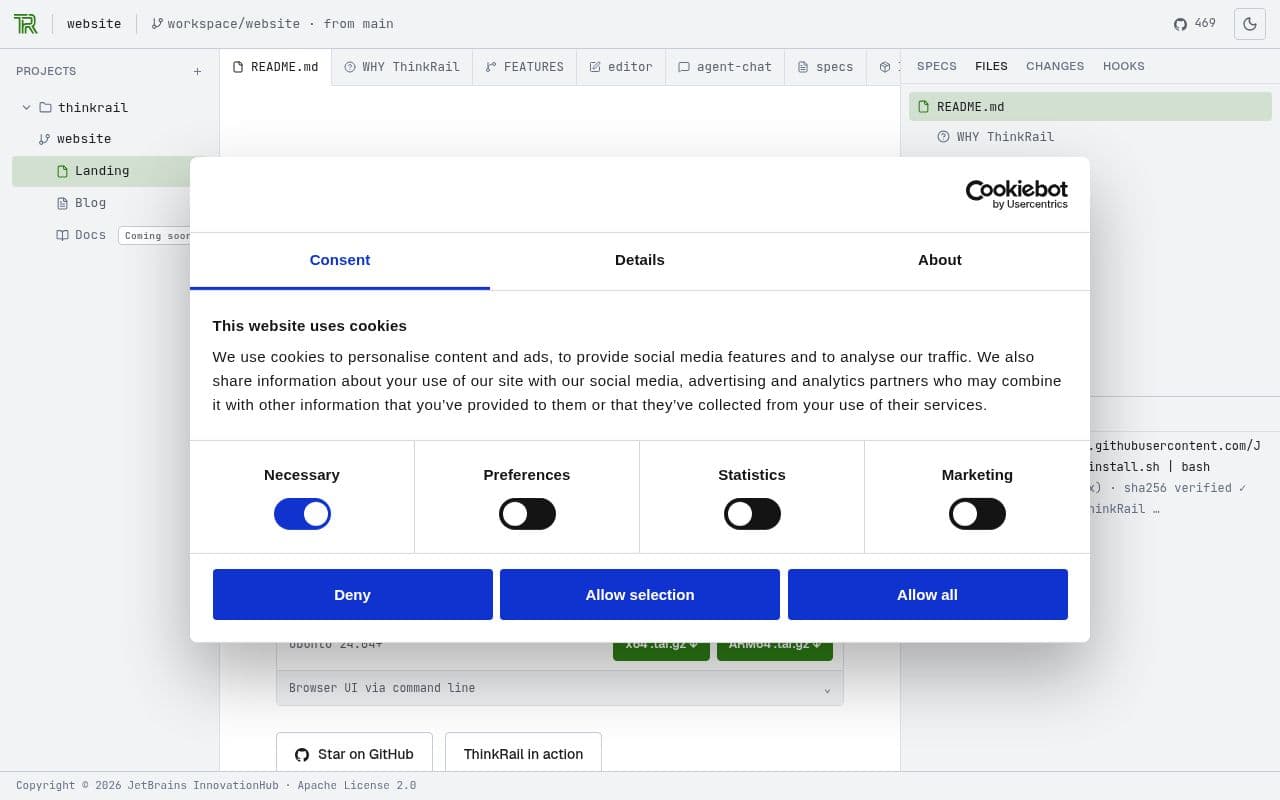The width and height of the screenshot is (1280, 800).
Task: Open the WHY ThinkRail editor tab
Action: pos(402,67)
